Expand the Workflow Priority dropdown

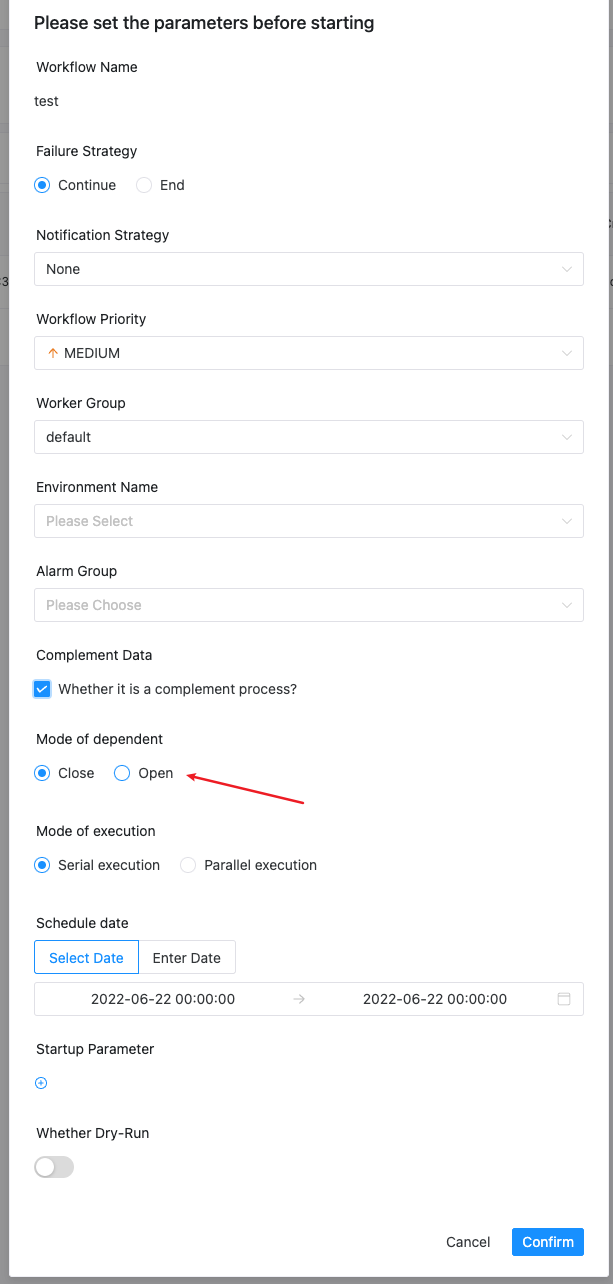(308, 353)
